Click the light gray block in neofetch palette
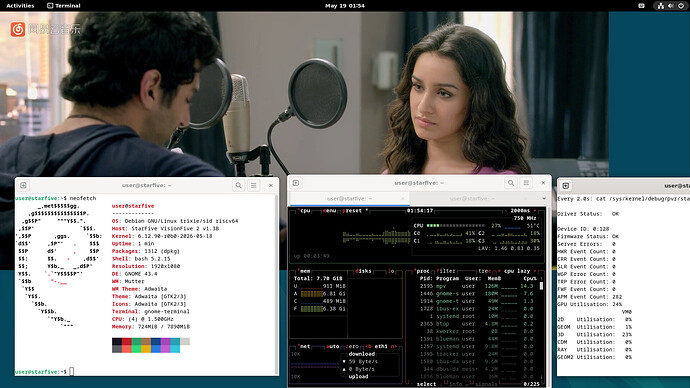The height and width of the screenshot is (388, 690). coord(185,341)
